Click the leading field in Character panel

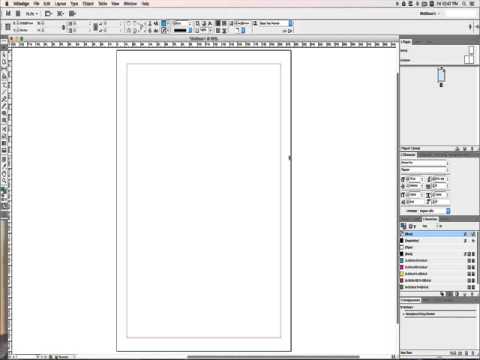tap(439, 179)
